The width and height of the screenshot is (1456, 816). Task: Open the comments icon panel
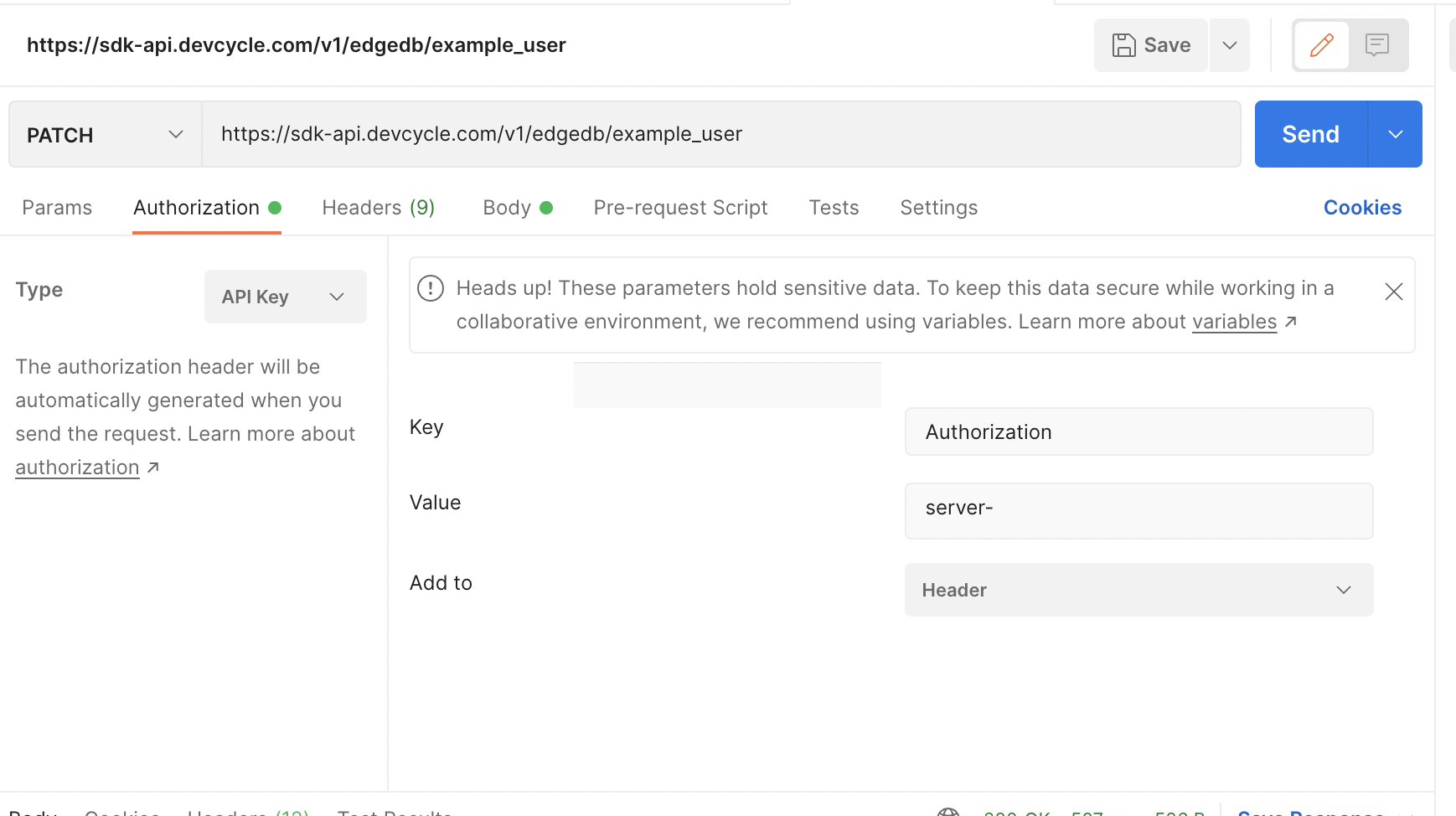pyautogui.click(x=1377, y=45)
